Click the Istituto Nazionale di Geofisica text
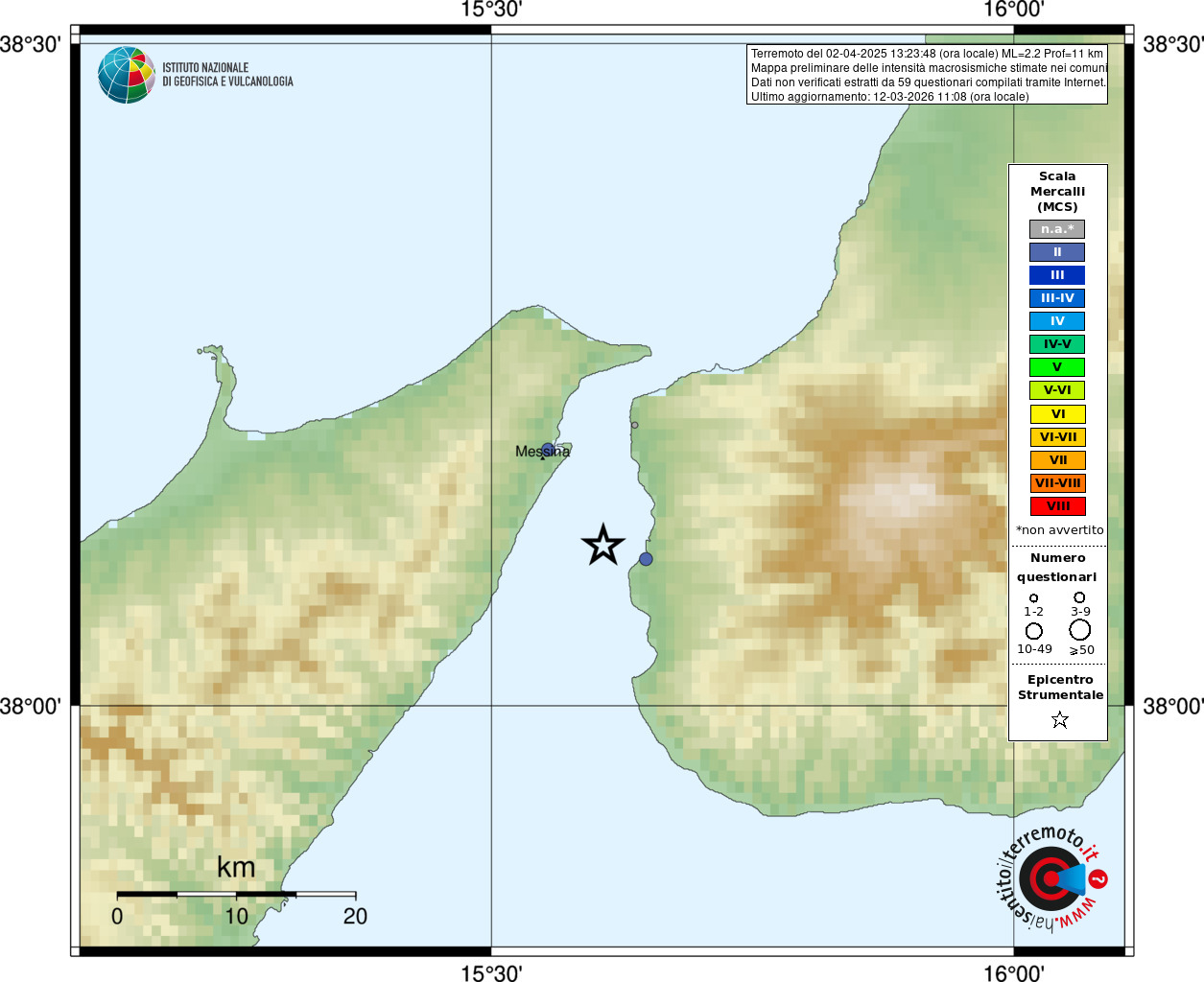 point(227,75)
